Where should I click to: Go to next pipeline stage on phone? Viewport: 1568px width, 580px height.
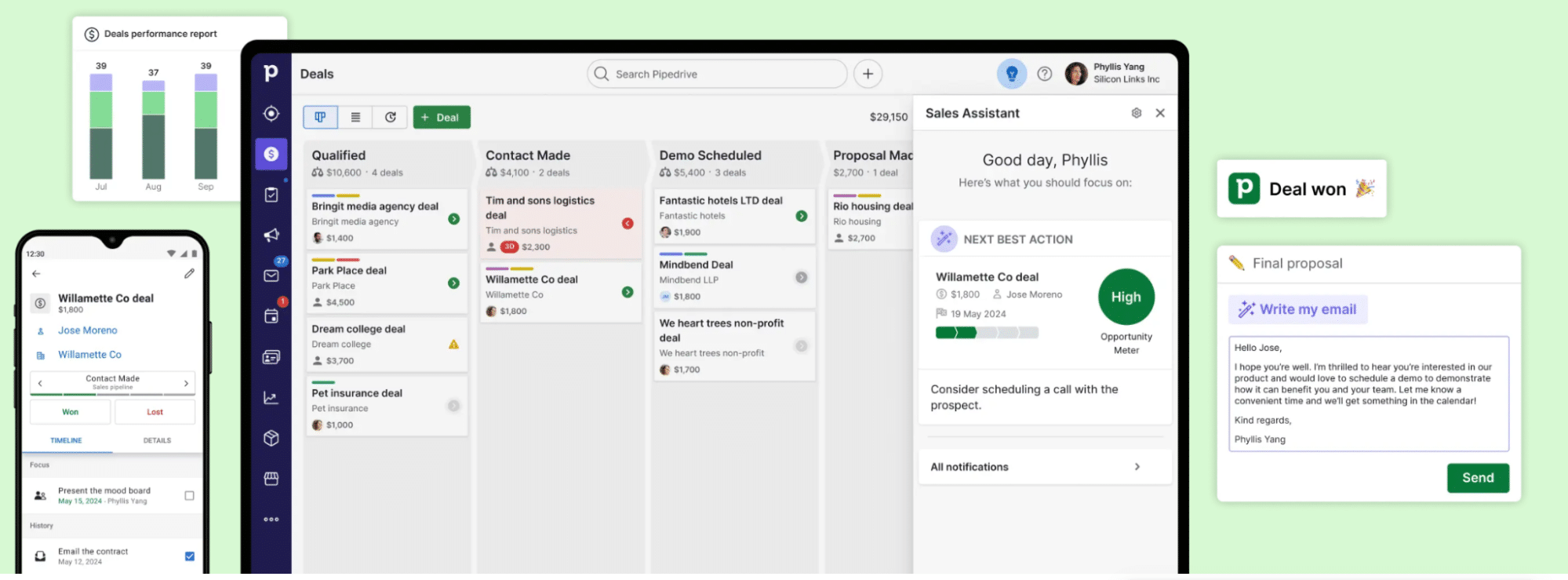[186, 383]
